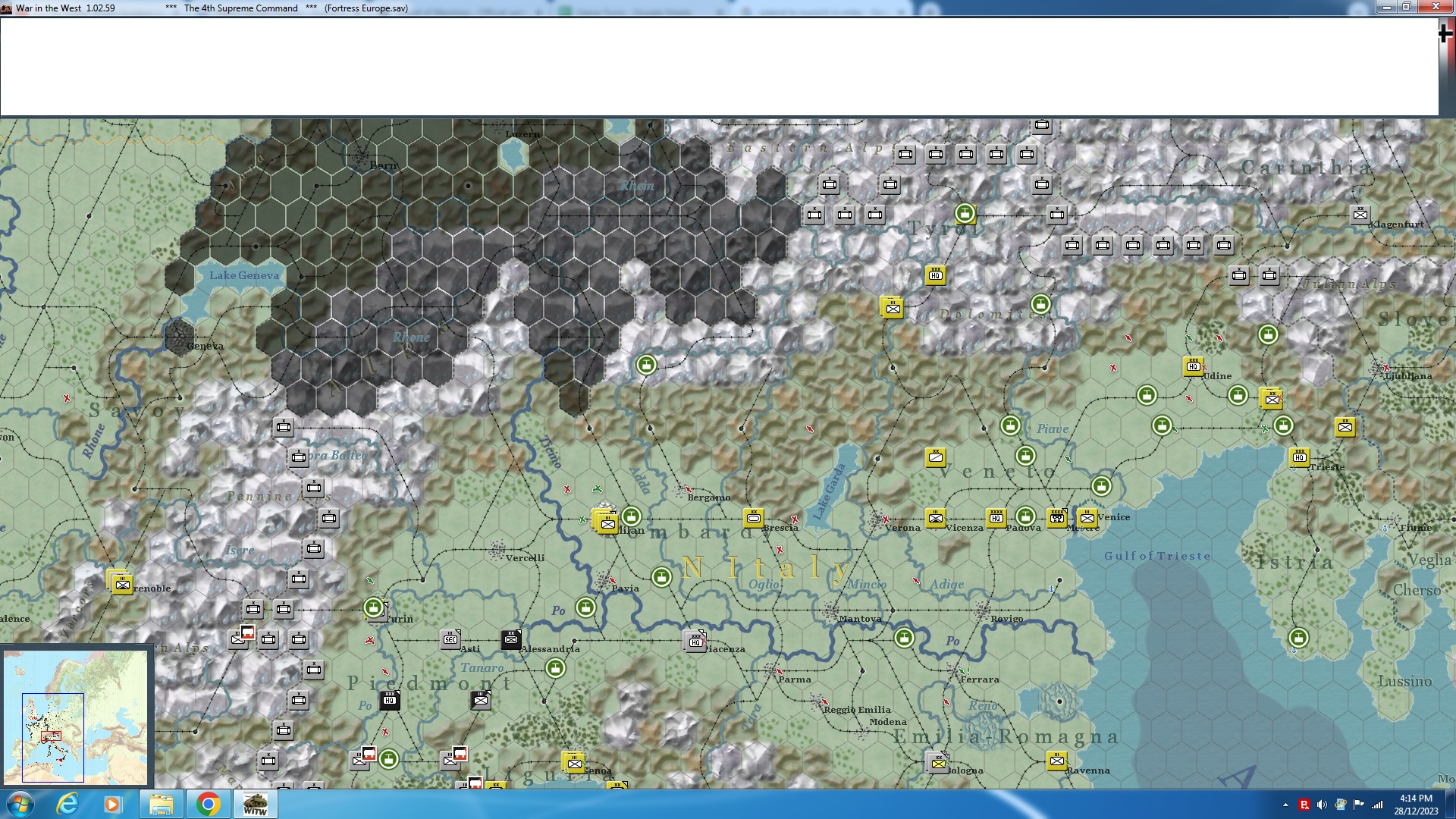Click the Windows Start button
The image size is (1456, 819).
pos(20,804)
